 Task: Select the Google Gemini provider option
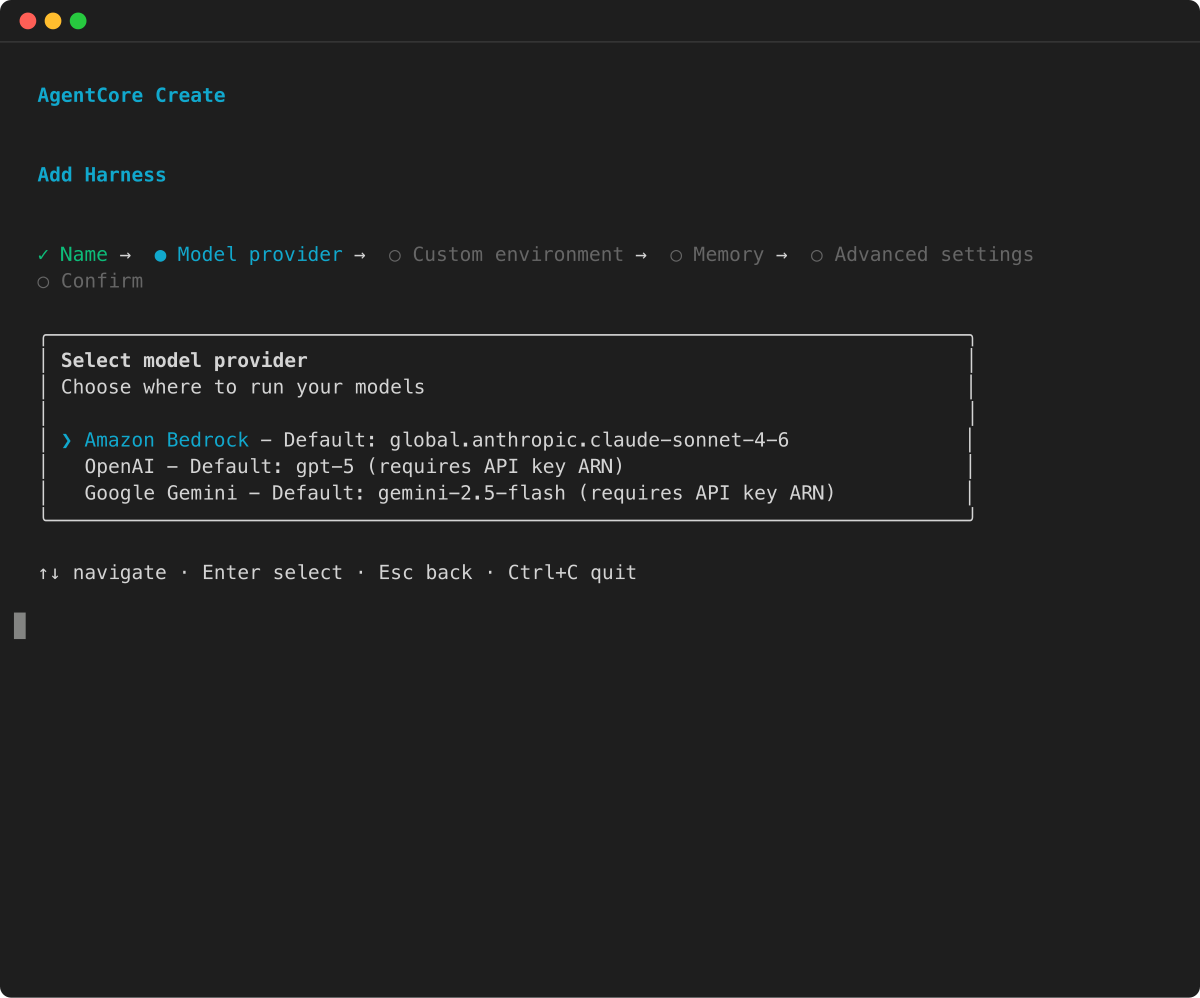tap(459, 493)
